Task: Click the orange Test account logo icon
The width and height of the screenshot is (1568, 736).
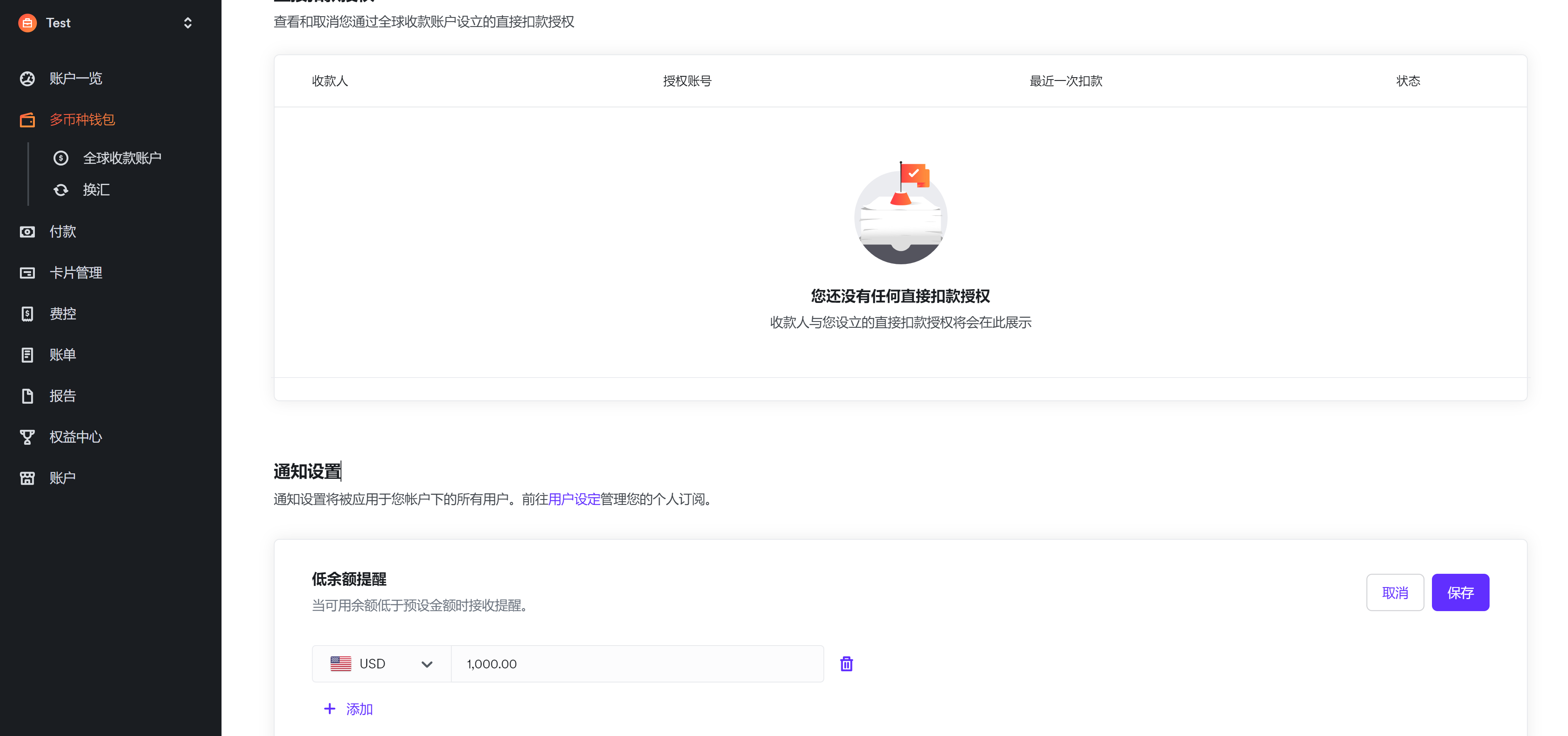Action: click(x=27, y=23)
